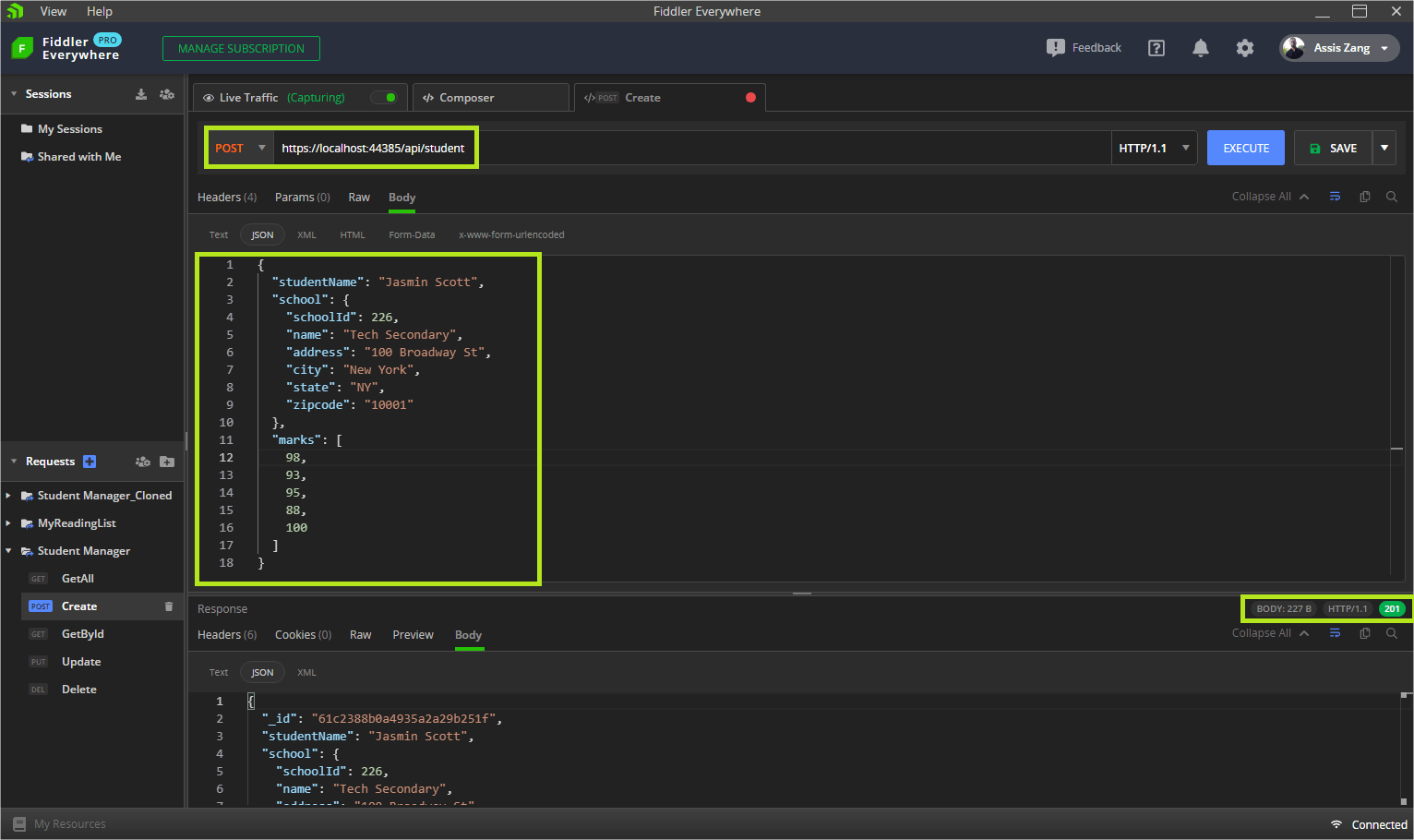Open the request Headers (4) tab
This screenshot has width=1414, height=840.
(227, 198)
